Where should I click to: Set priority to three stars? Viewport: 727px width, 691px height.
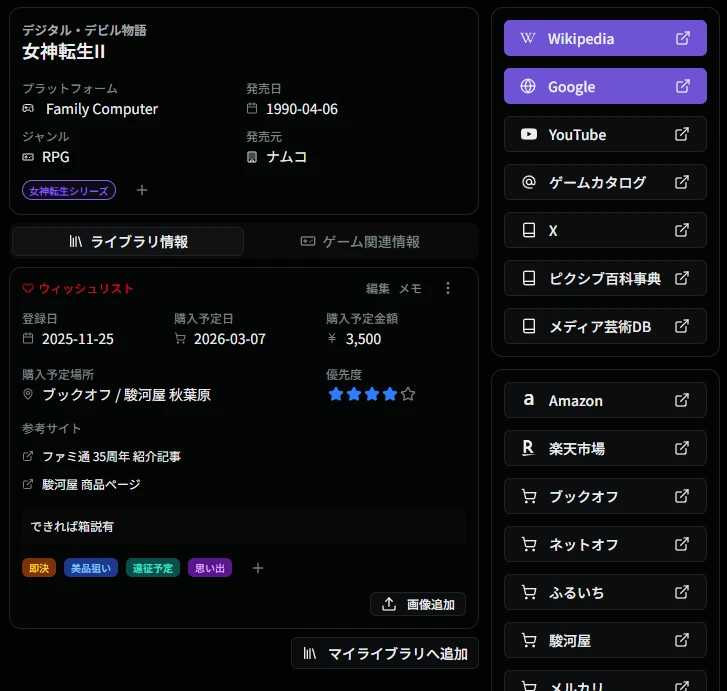tap(372, 394)
